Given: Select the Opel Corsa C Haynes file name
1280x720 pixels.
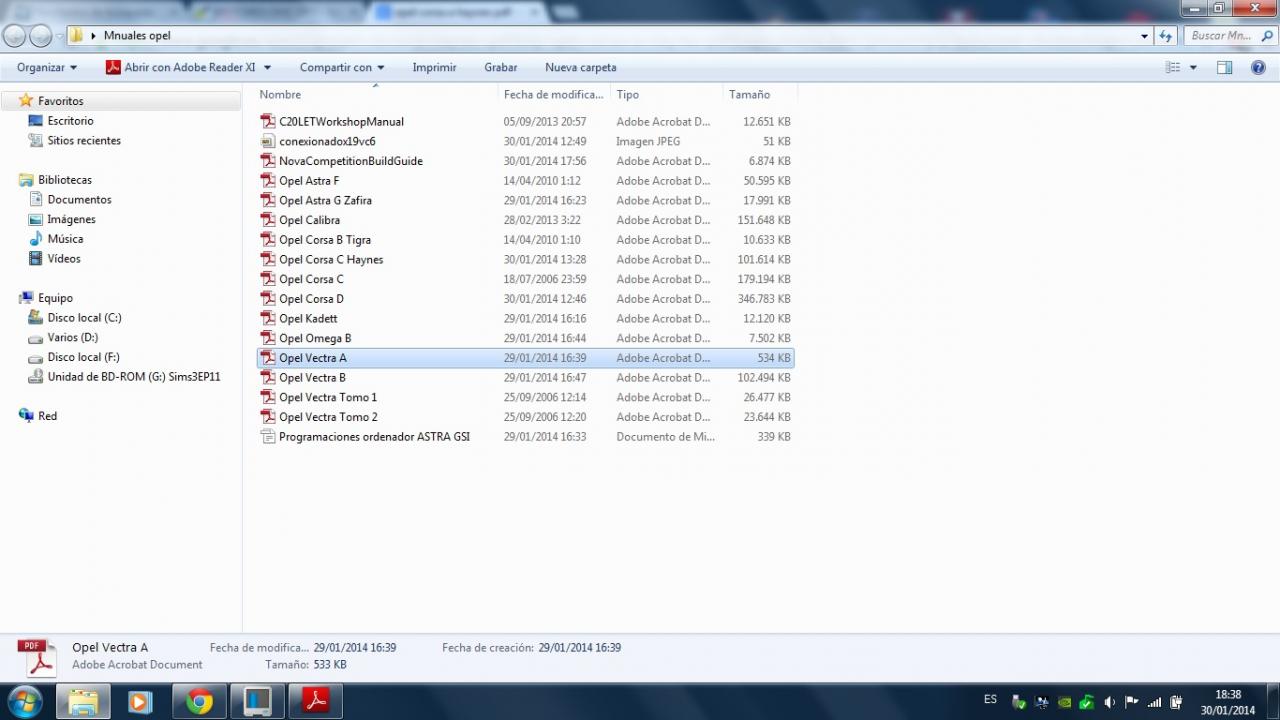Looking at the screenshot, I should point(331,259).
